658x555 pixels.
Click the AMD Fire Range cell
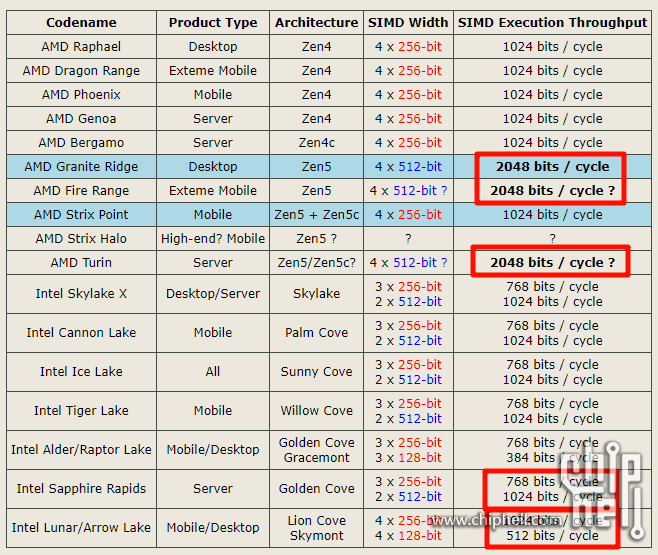click(x=81, y=190)
